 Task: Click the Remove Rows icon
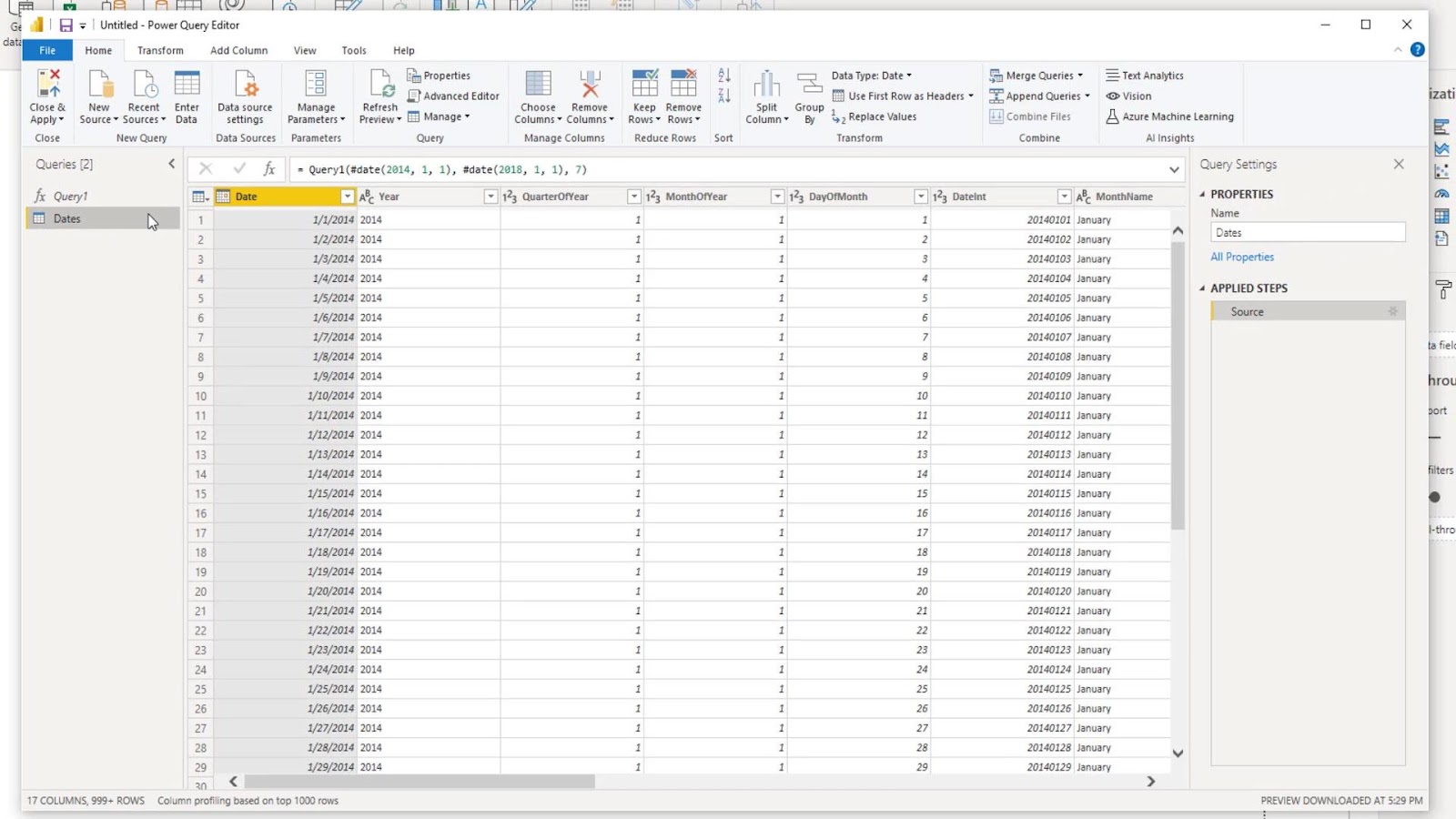[x=683, y=84]
